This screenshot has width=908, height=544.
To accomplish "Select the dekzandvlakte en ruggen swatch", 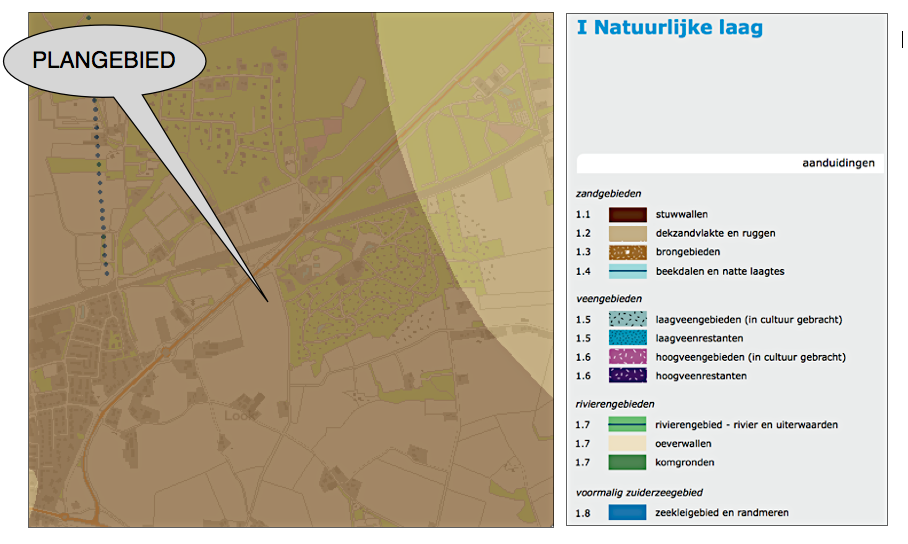I will coord(628,233).
